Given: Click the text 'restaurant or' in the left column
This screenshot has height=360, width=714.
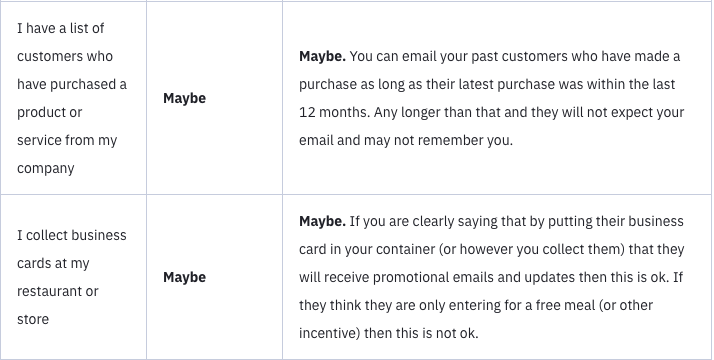Looking at the screenshot, I should tap(58, 291).
